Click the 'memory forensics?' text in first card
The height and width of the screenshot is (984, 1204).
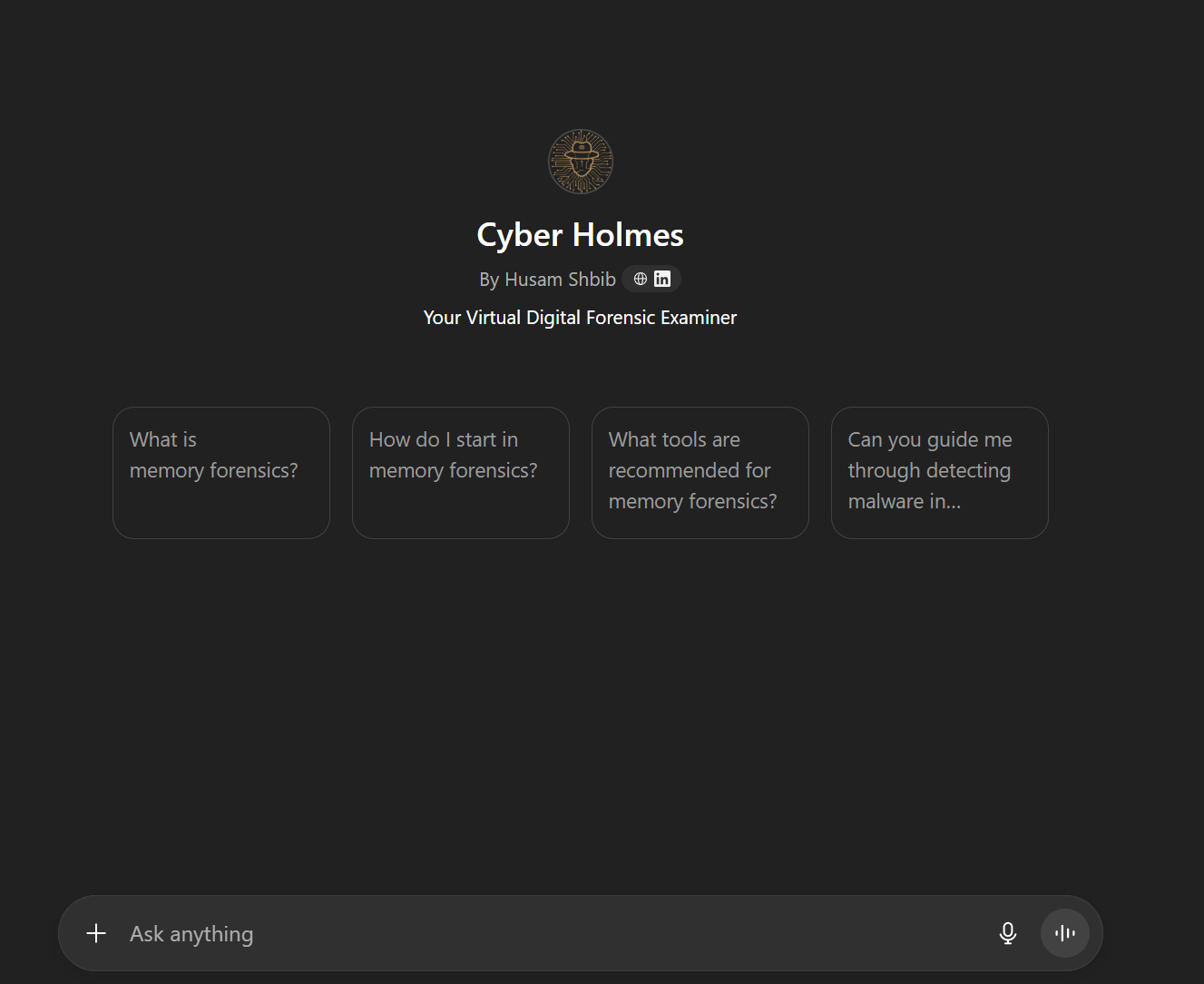213,470
